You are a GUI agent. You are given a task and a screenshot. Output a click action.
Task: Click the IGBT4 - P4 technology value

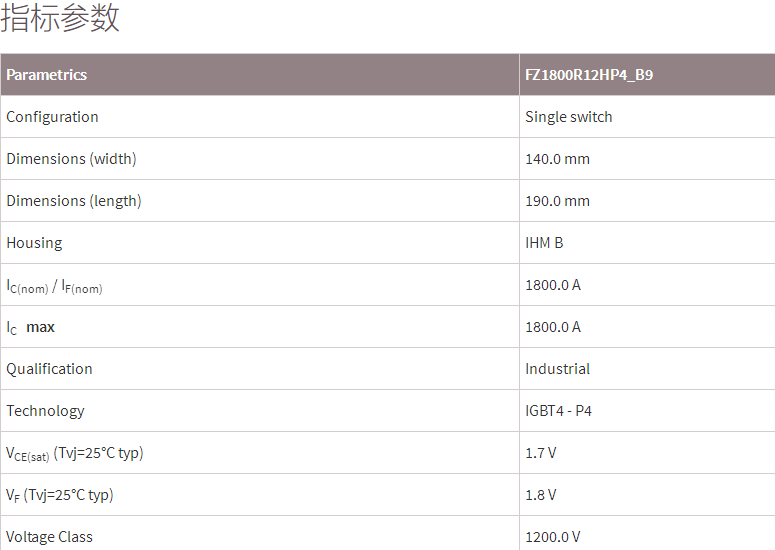[x=558, y=411]
